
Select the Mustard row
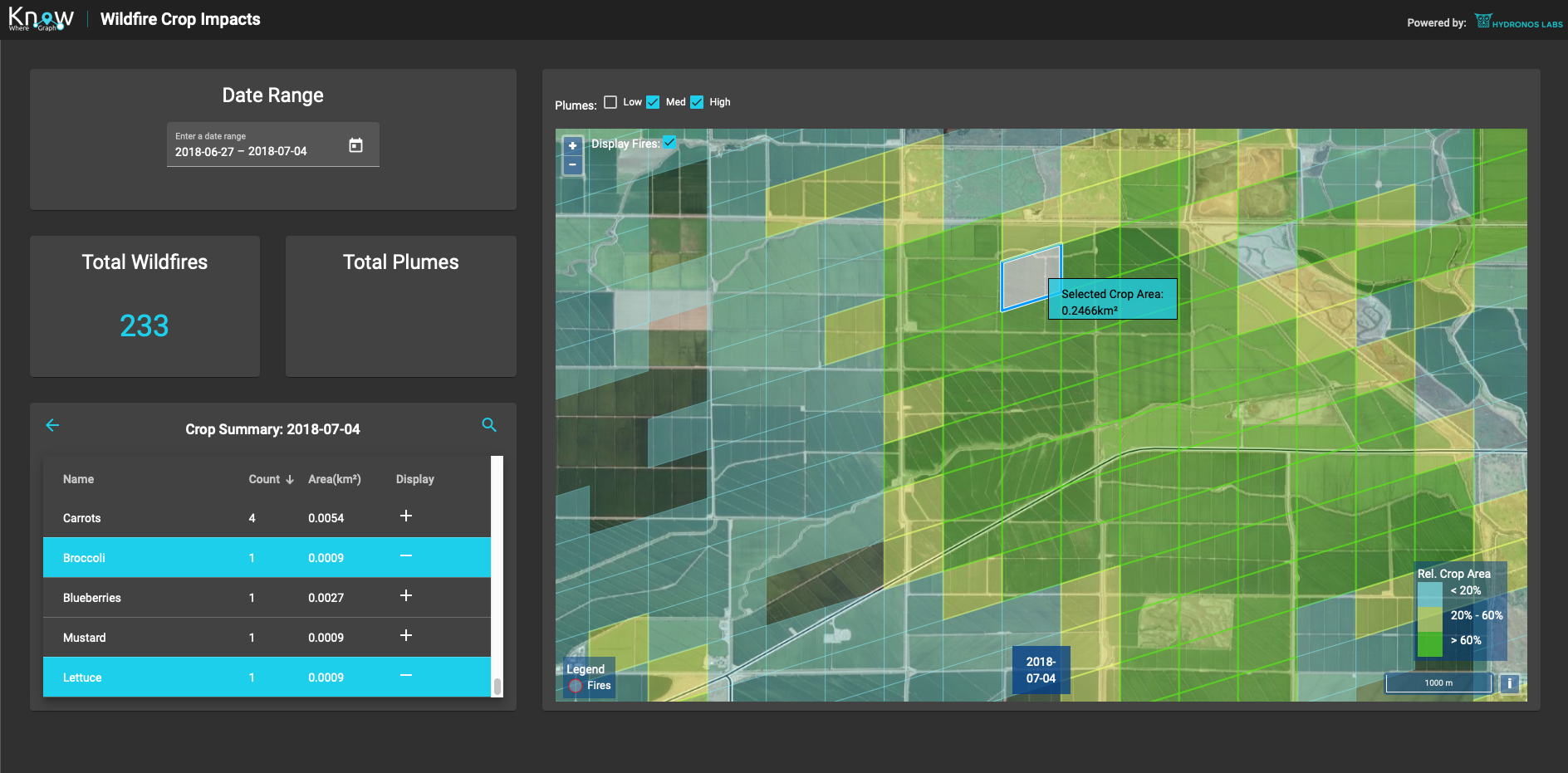85,638
